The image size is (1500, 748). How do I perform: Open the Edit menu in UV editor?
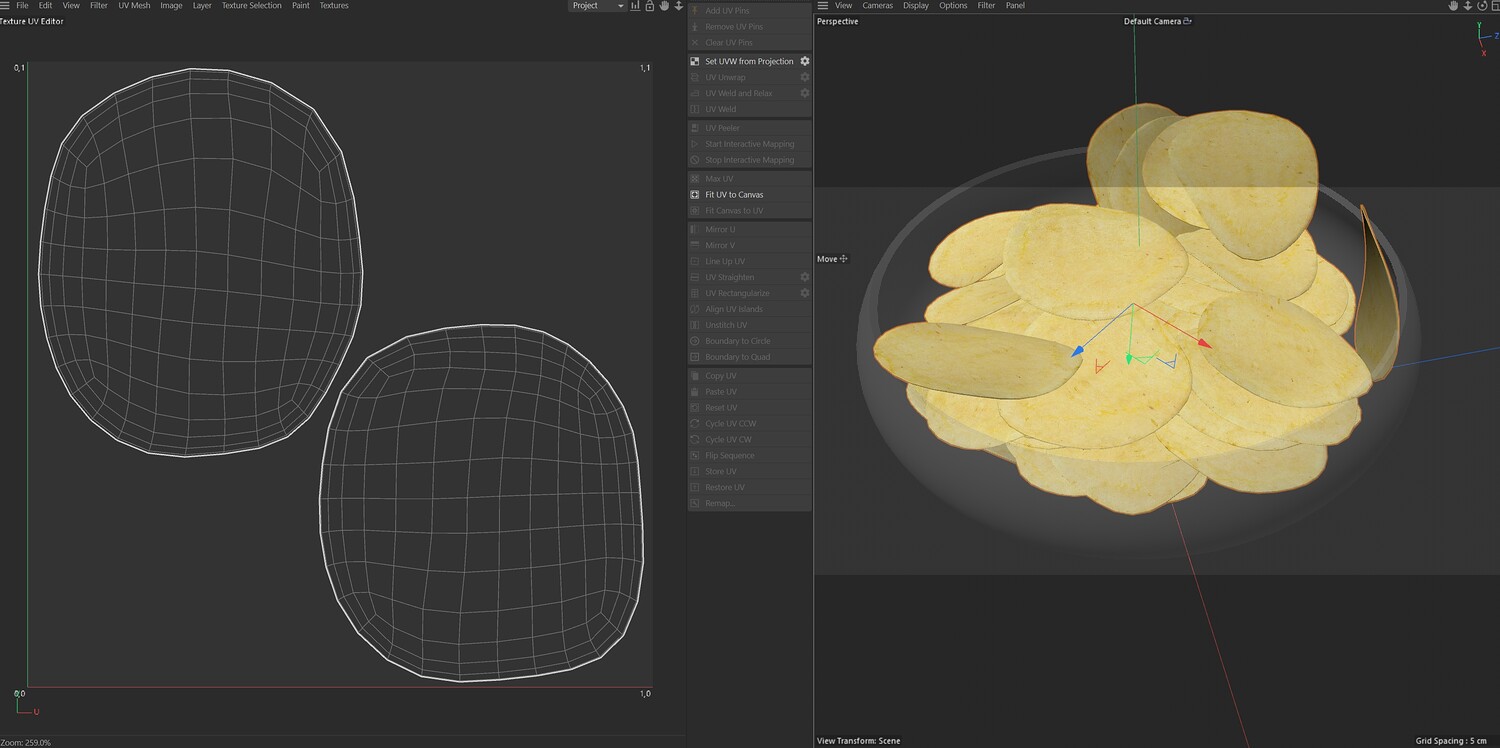coord(46,6)
